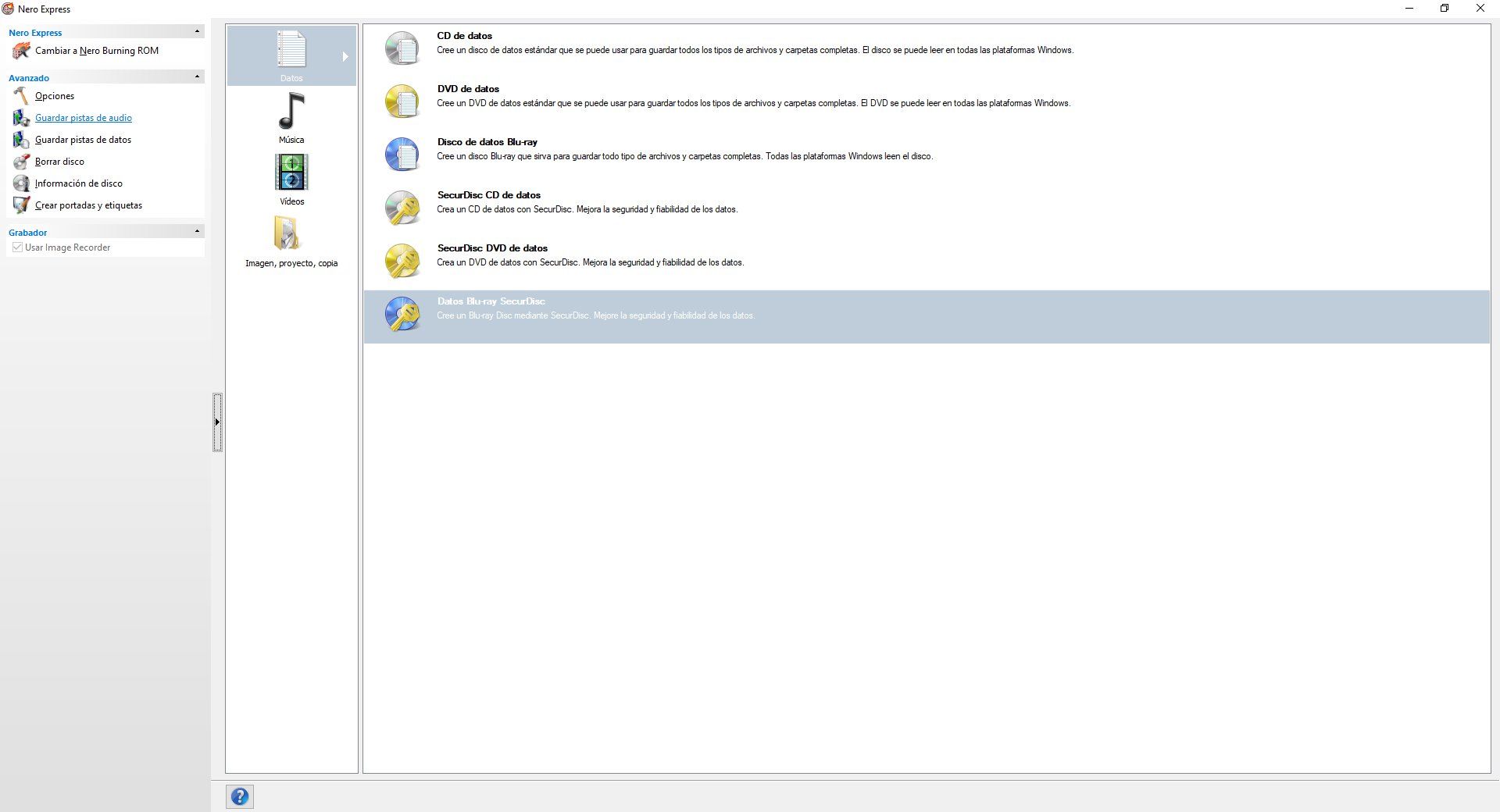
Task: Click the Grabador section header text
Action: pyautogui.click(x=28, y=233)
